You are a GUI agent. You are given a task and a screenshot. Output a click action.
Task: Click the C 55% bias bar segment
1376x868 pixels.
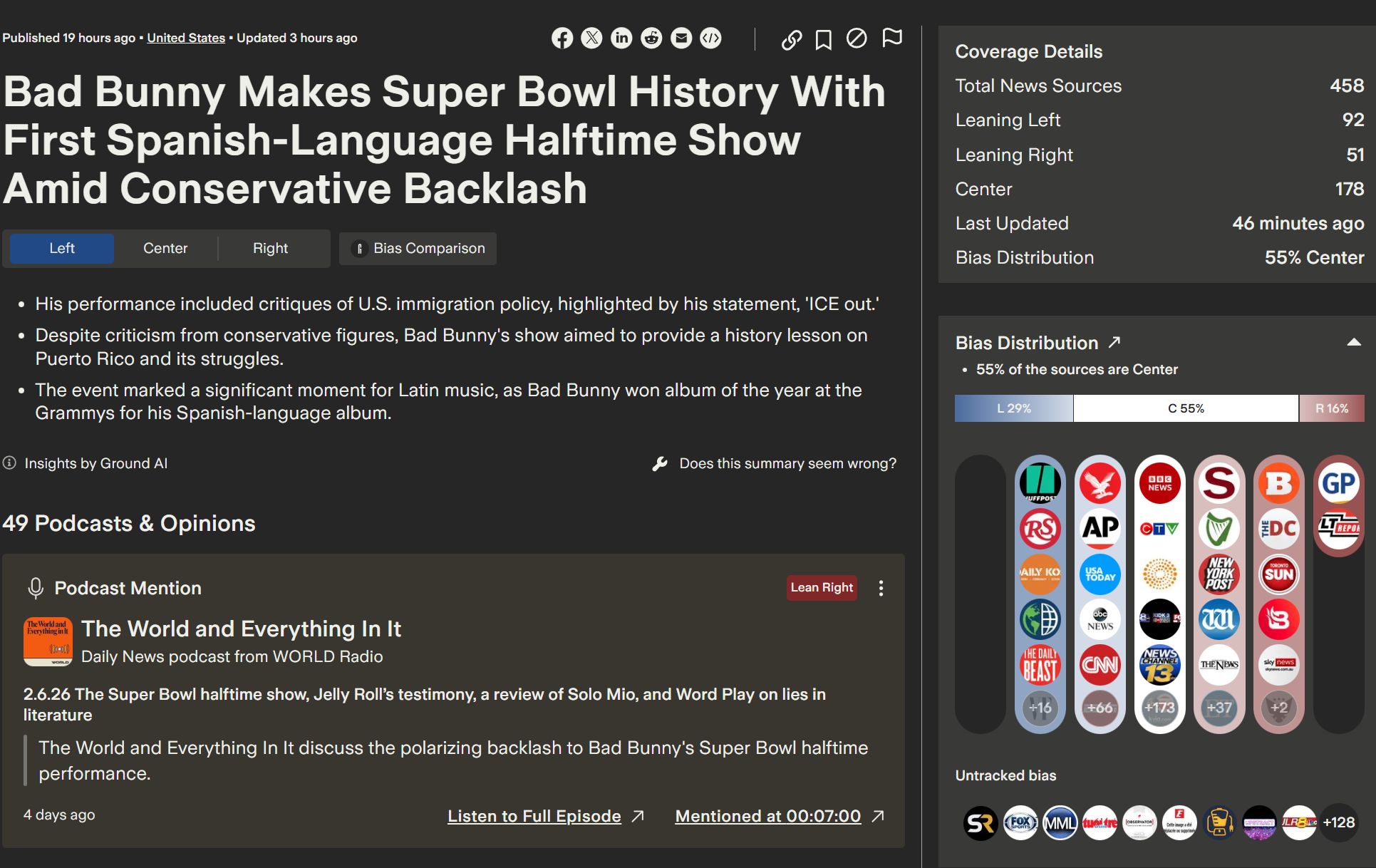(1186, 408)
